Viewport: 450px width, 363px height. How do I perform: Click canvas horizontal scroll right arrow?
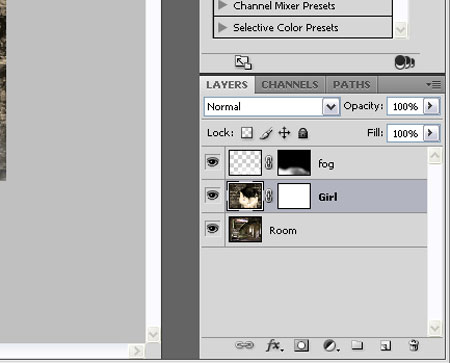pyautogui.click(x=136, y=351)
